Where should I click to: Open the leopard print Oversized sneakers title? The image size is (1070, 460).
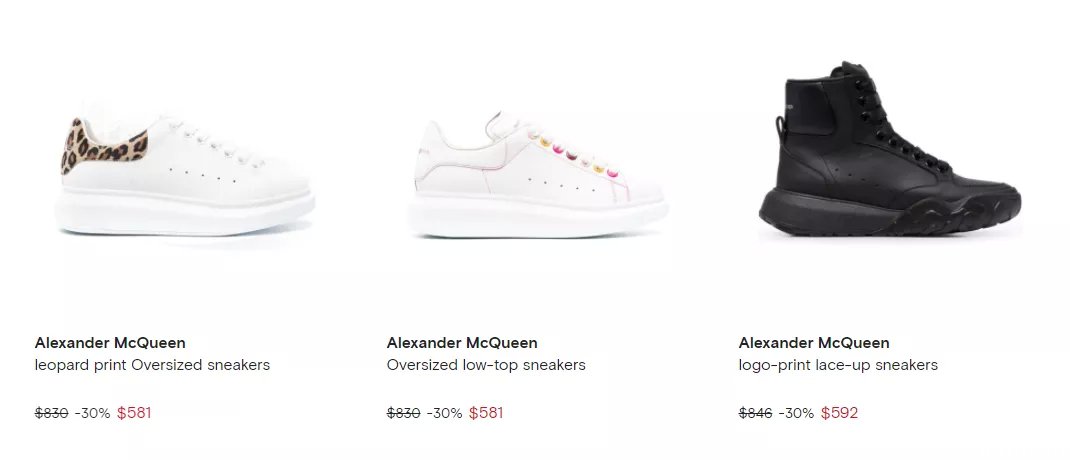click(152, 365)
